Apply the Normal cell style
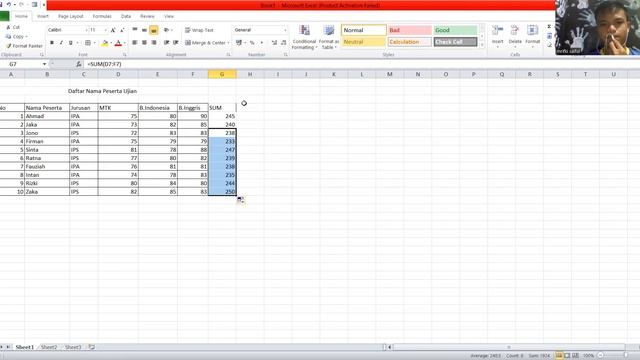 pyautogui.click(x=364, y=30)
